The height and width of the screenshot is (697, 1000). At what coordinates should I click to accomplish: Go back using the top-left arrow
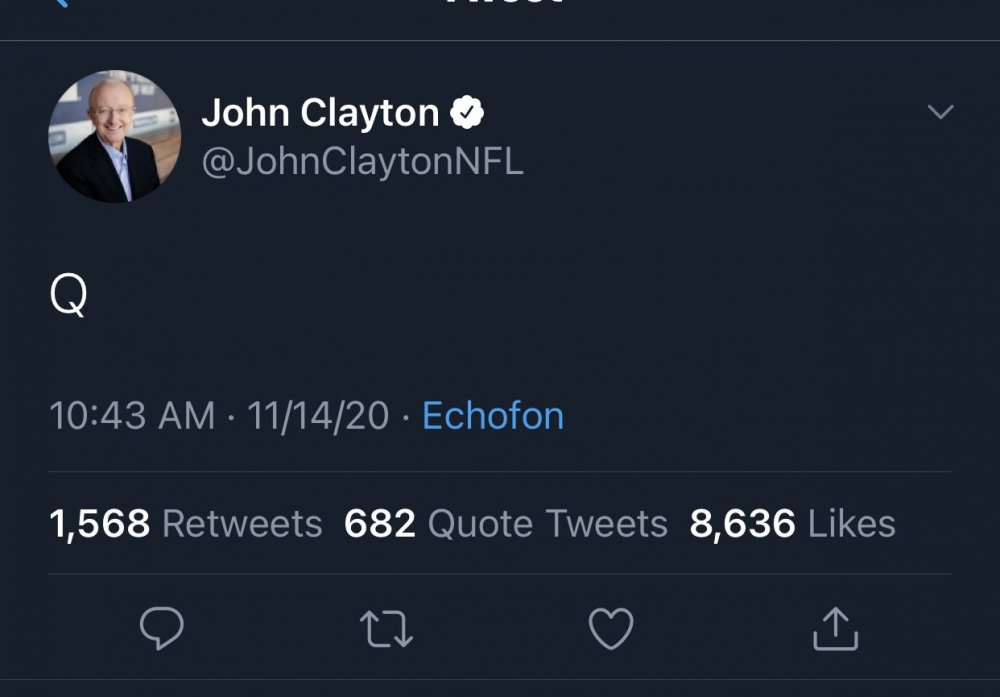pos(60,4)
